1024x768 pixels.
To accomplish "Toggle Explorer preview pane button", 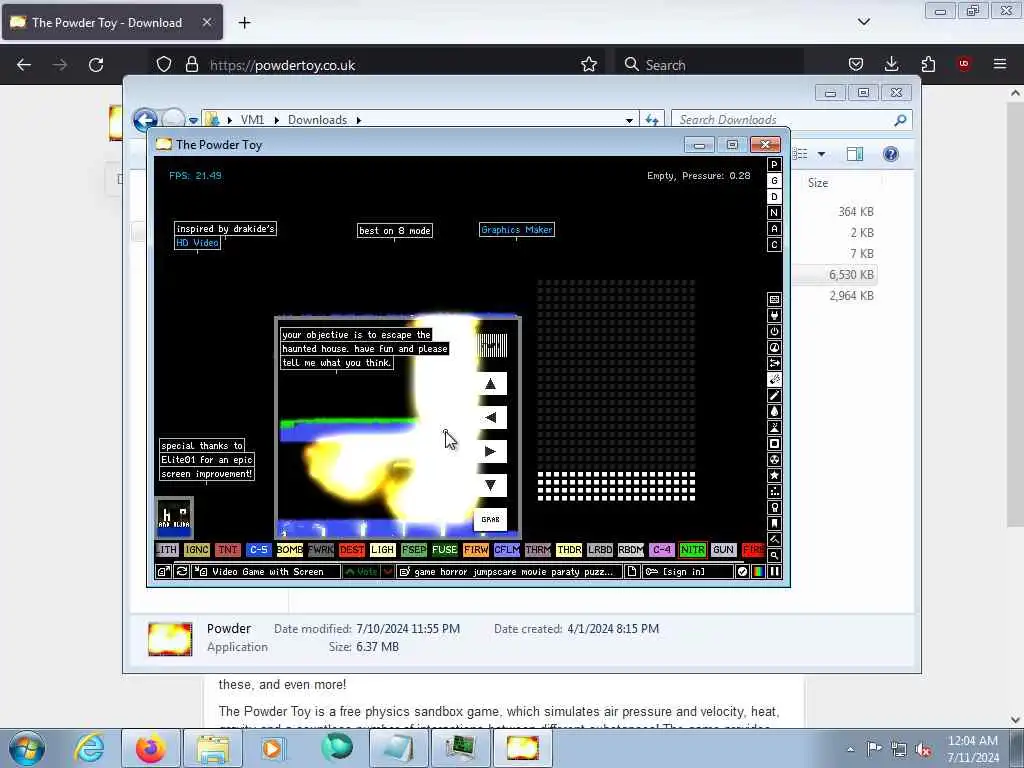I will click(854, 154).
